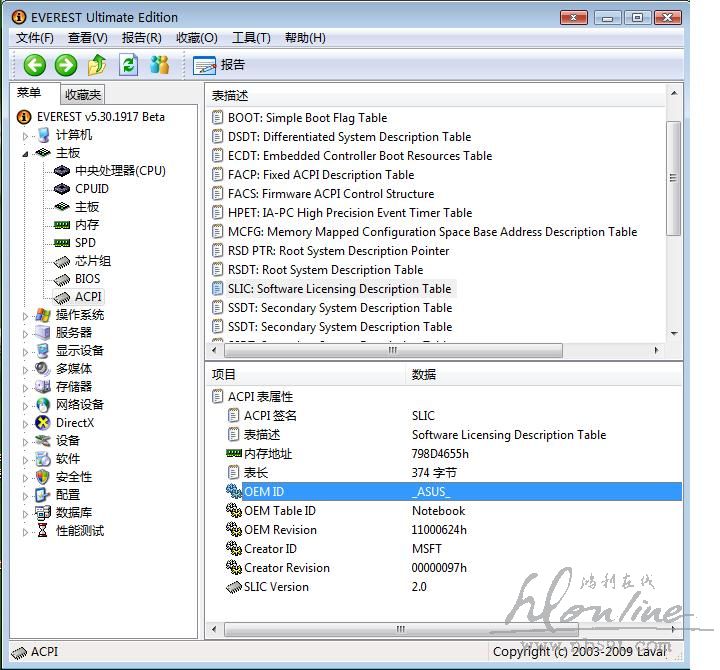Collapse the 主板 motherboard tree node

(x=26, y=153)
